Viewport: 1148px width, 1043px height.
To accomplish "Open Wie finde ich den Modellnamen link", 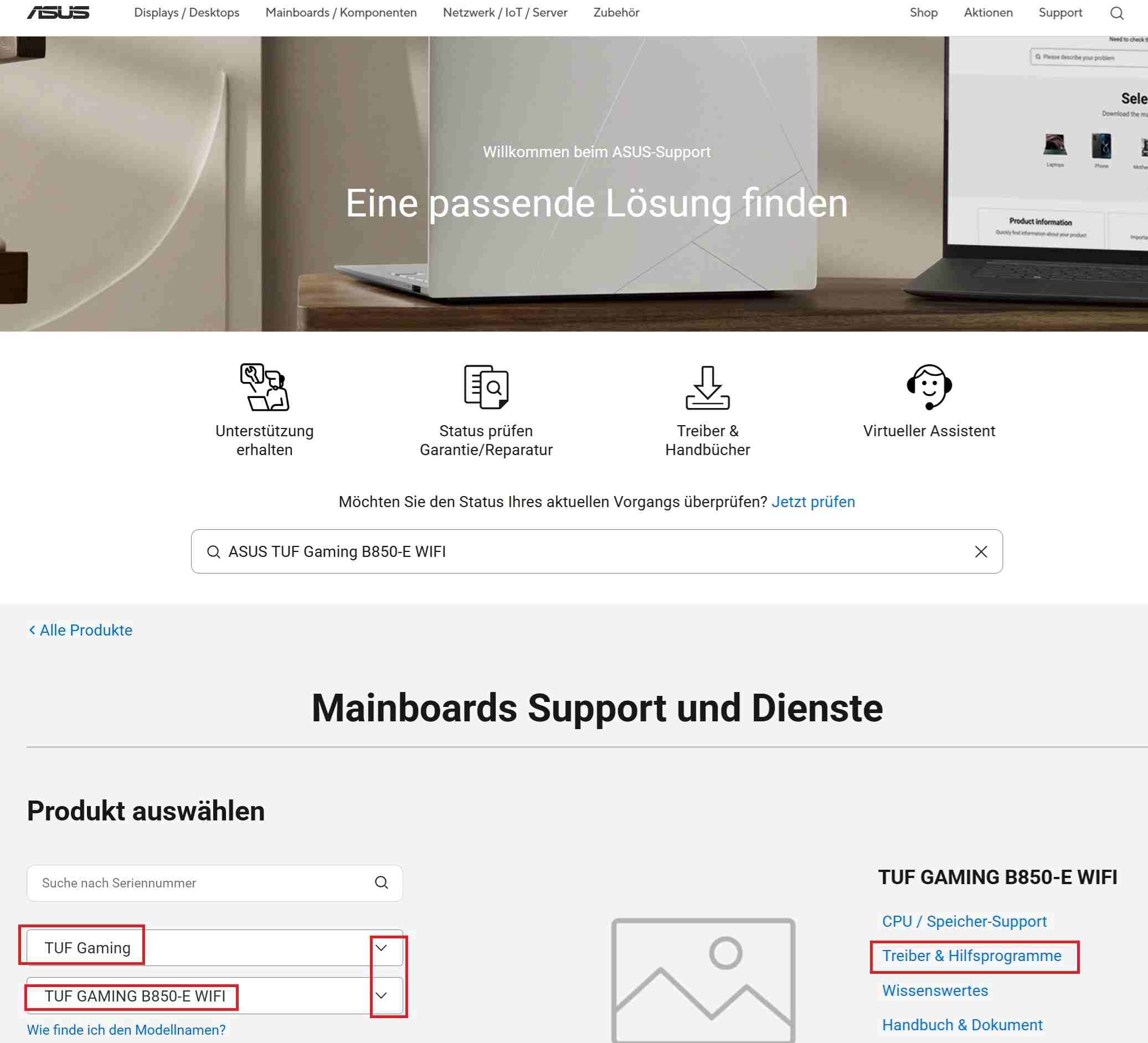I will [126, 1030].
